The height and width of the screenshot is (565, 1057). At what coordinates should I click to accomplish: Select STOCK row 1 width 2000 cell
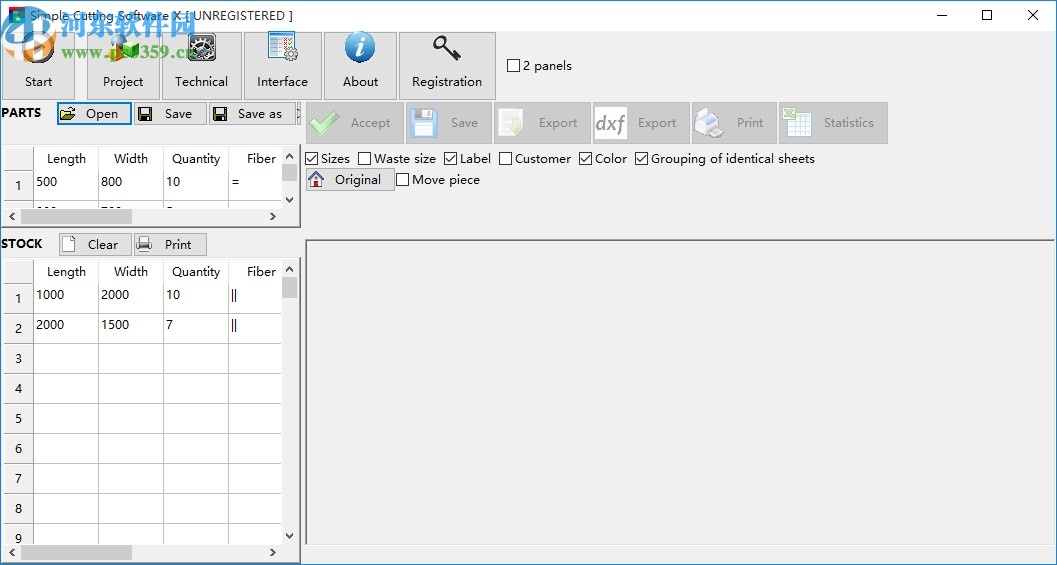(131, 299)
